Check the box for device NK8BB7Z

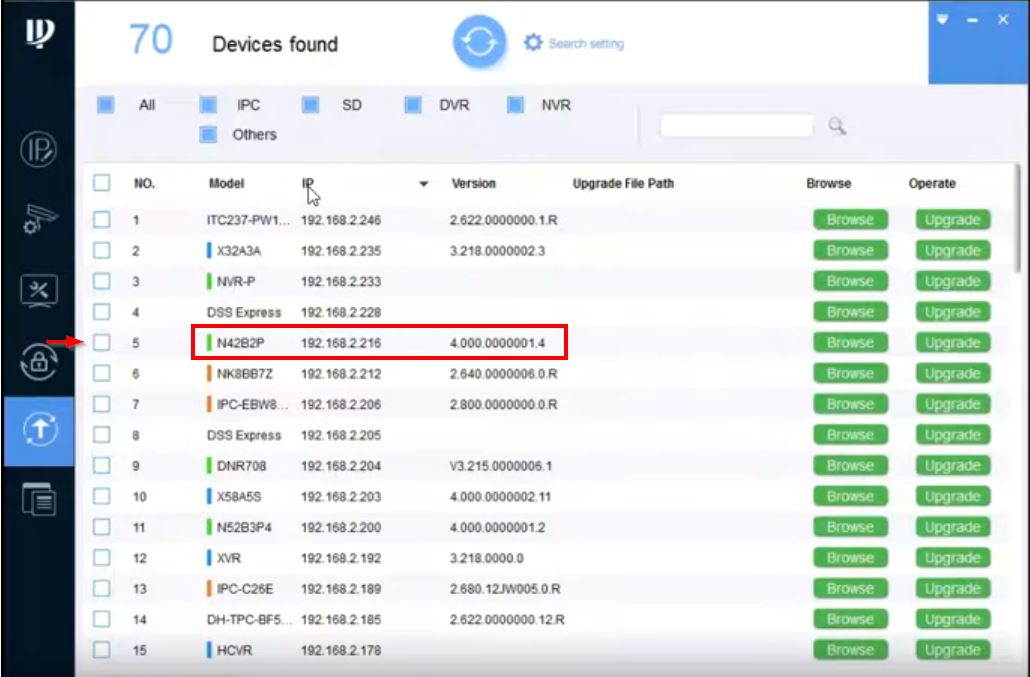pos(102,373)
